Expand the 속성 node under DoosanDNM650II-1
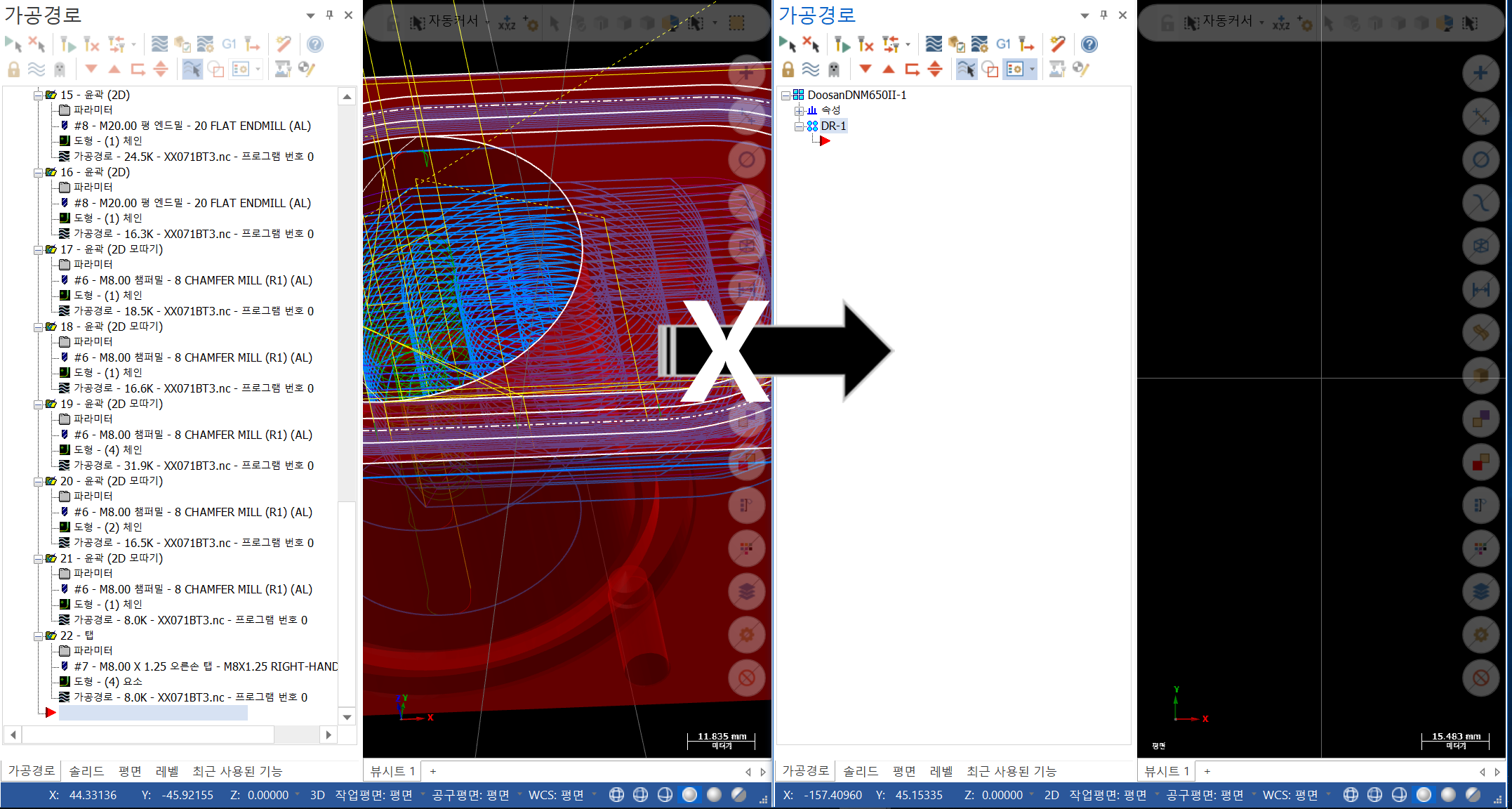Viewport: 1512px width, 809px height. click(799, 110)
